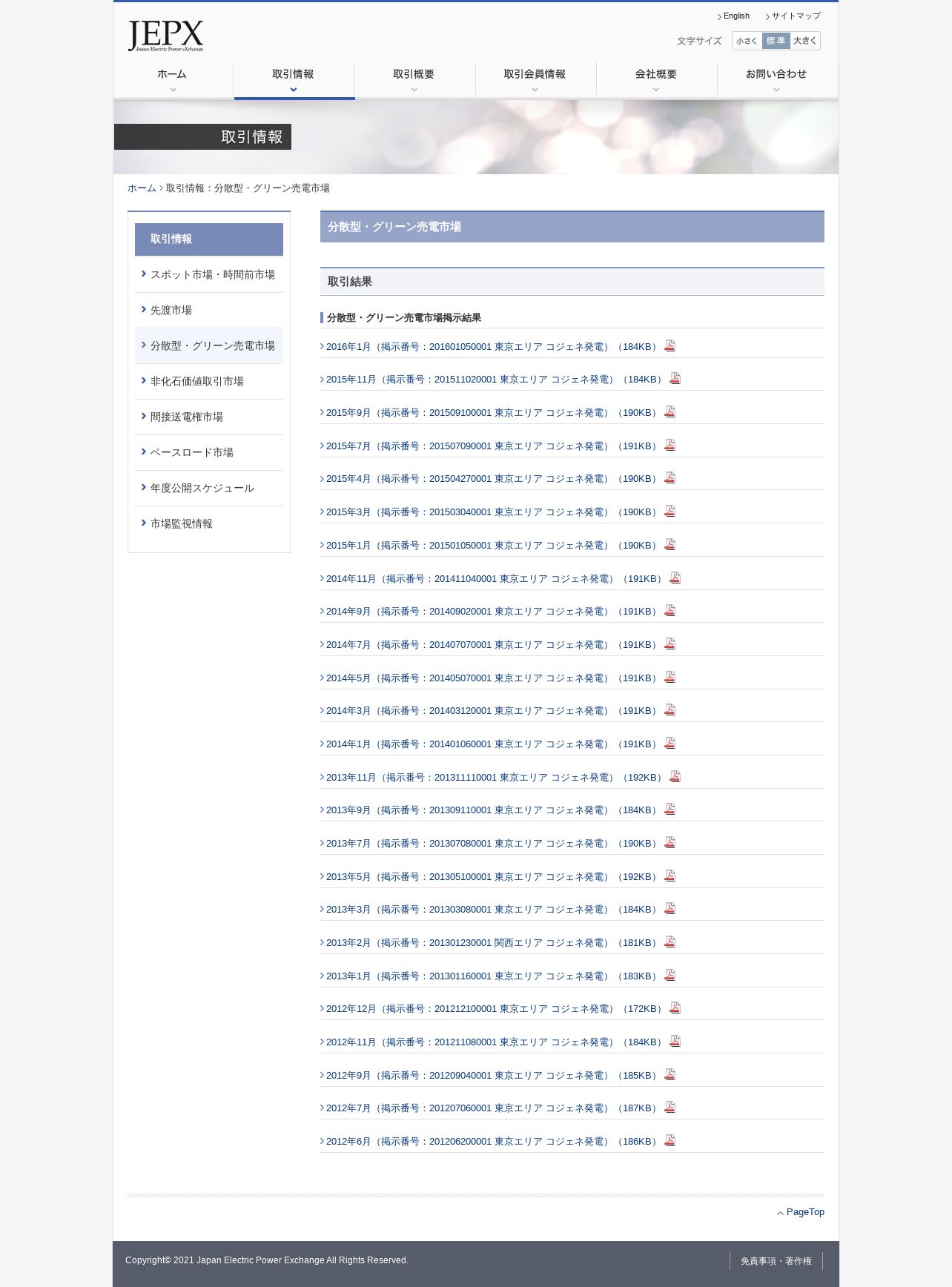The width and height of the screenshot is (952, 1287).
Task: Click the sidebar 取引情報 heading
Action: tap(209, 239)
